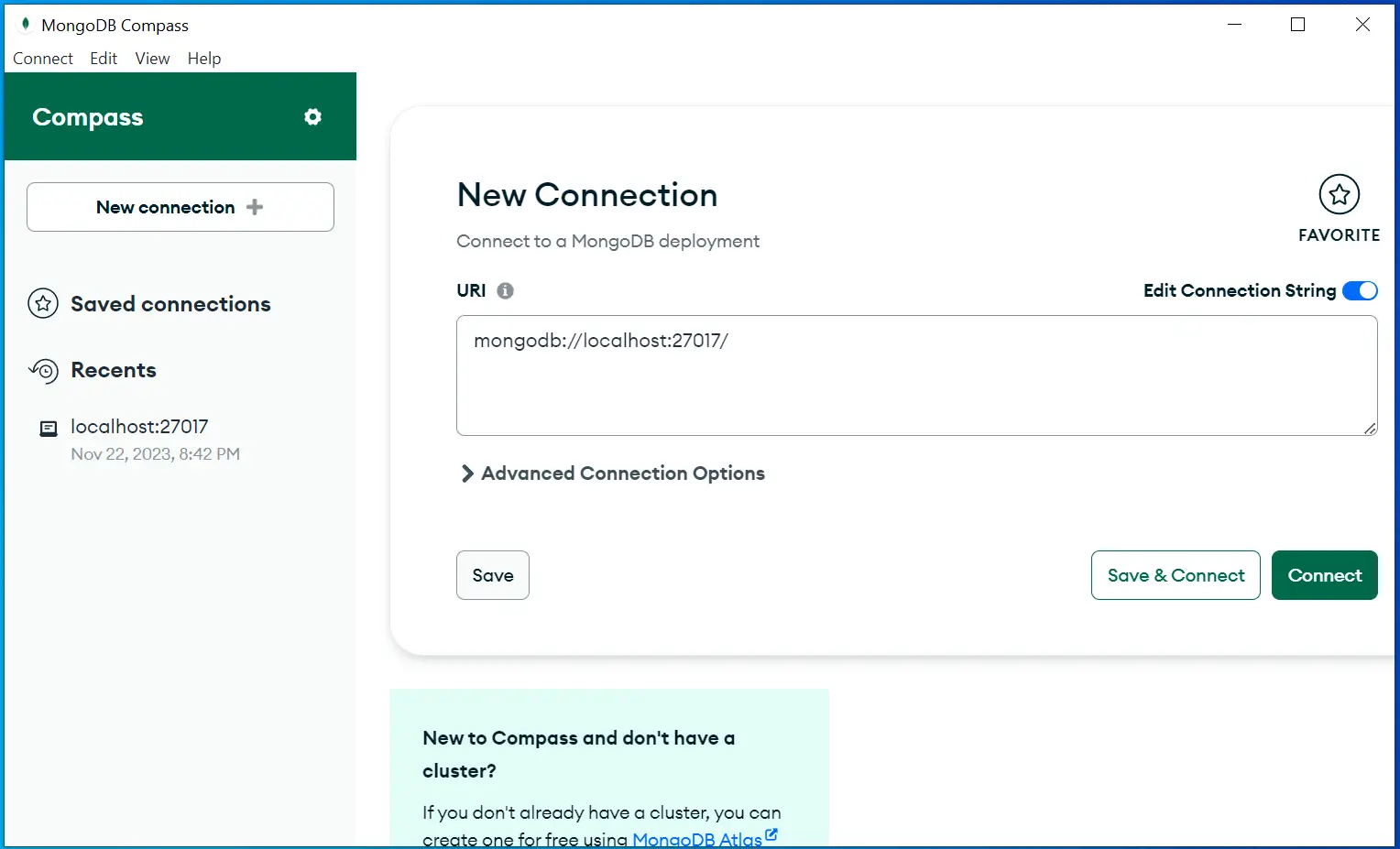Maximize the MongoDB Compass window
The height and width of the screenshot is (849, 1400).
[1297, 25]
